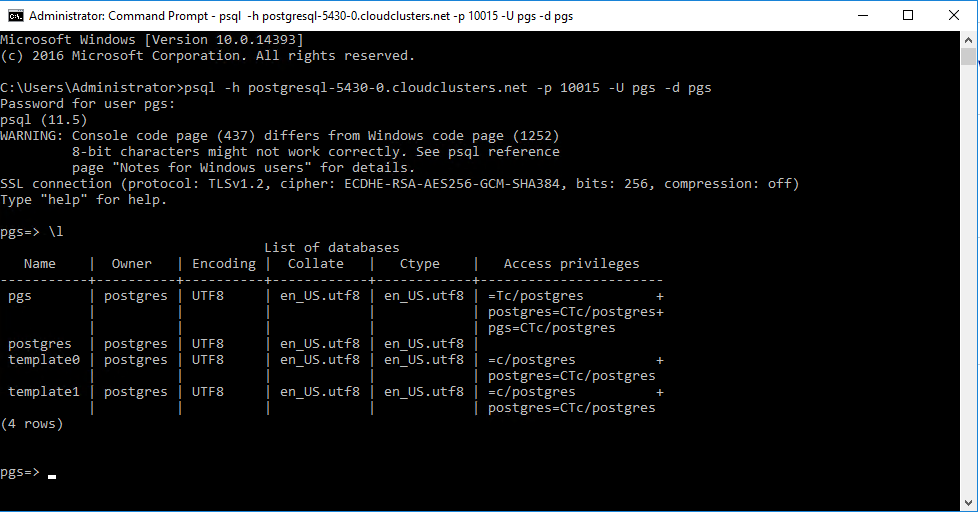Close the Command Prompt window

tap(955, 15)
